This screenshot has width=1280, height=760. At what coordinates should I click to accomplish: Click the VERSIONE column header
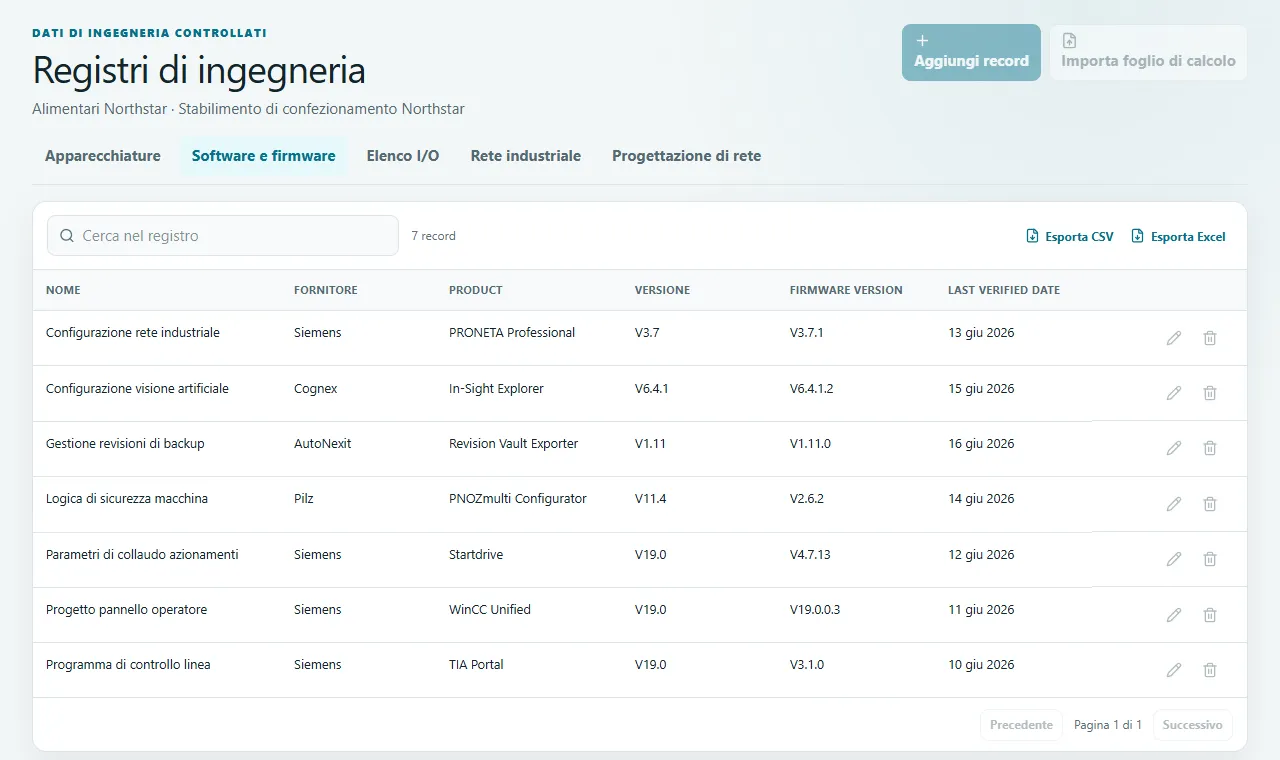662,290
